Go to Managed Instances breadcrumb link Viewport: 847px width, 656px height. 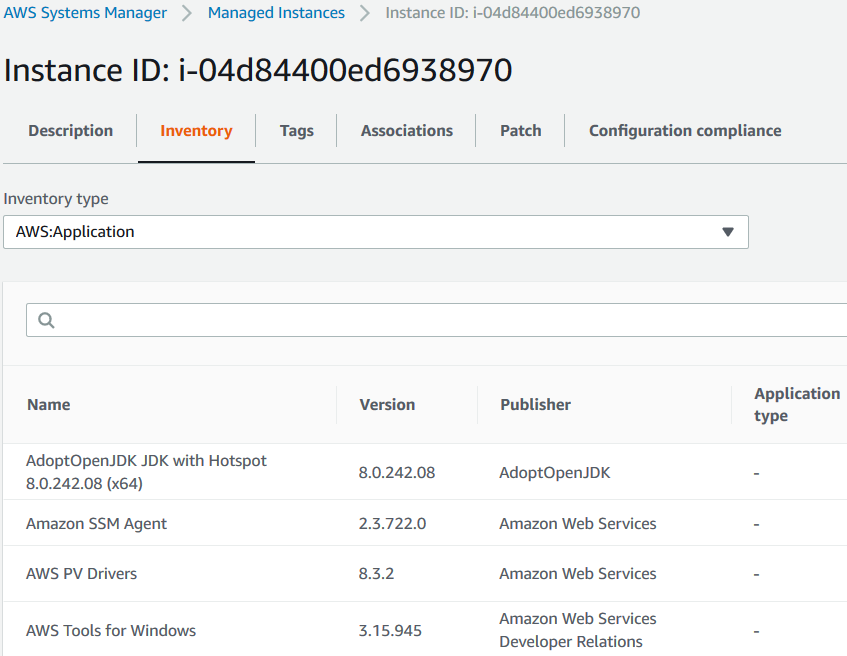(276, 12)
